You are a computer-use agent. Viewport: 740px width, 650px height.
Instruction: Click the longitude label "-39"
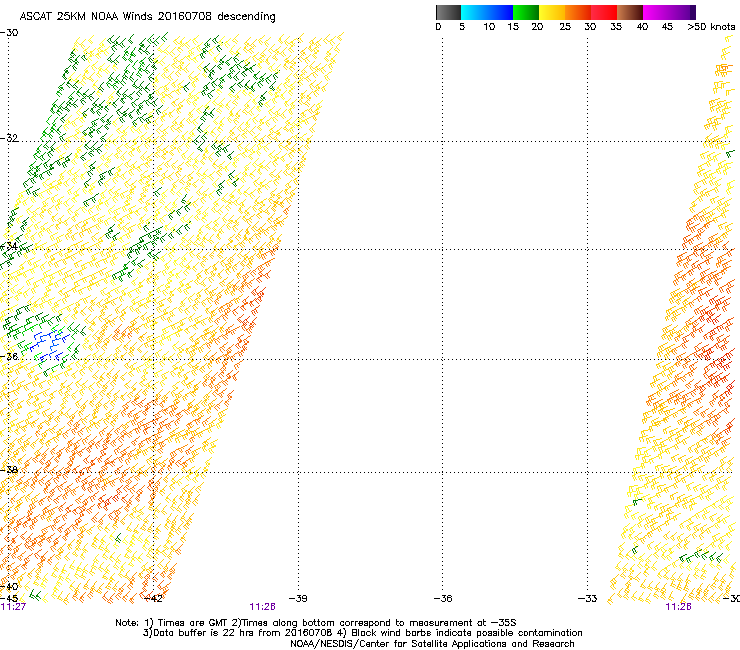[x=298, y=599]
